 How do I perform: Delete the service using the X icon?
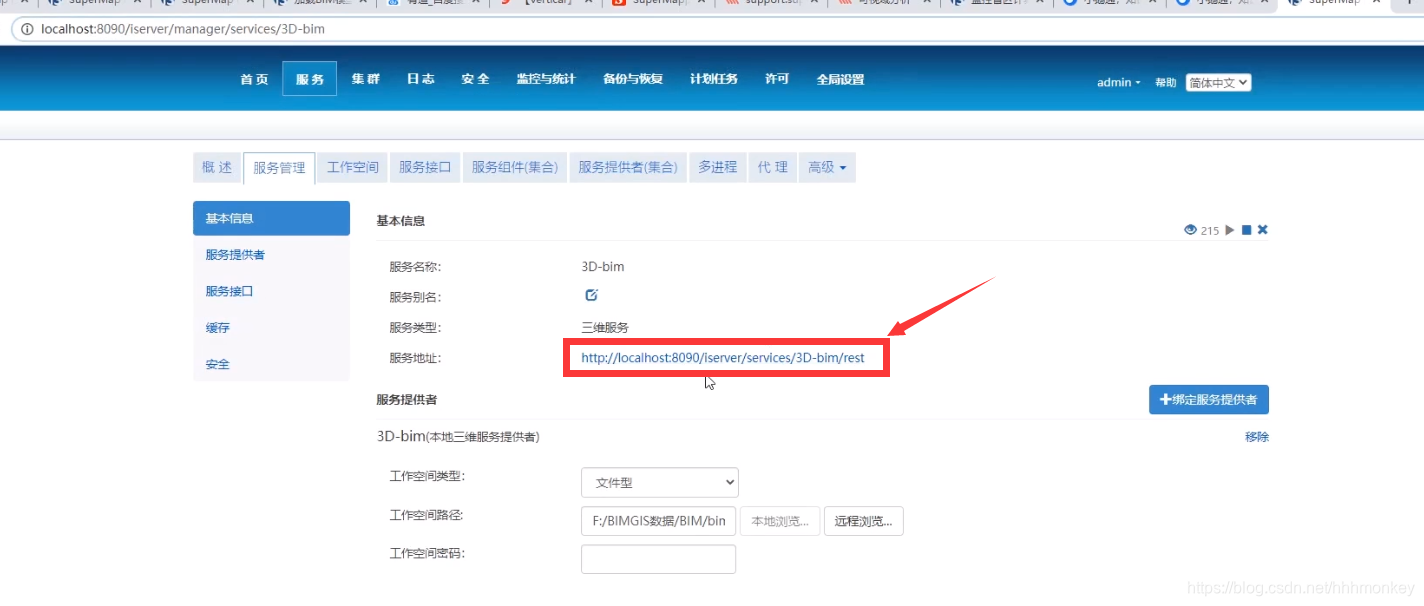(x=1263, y=230)
